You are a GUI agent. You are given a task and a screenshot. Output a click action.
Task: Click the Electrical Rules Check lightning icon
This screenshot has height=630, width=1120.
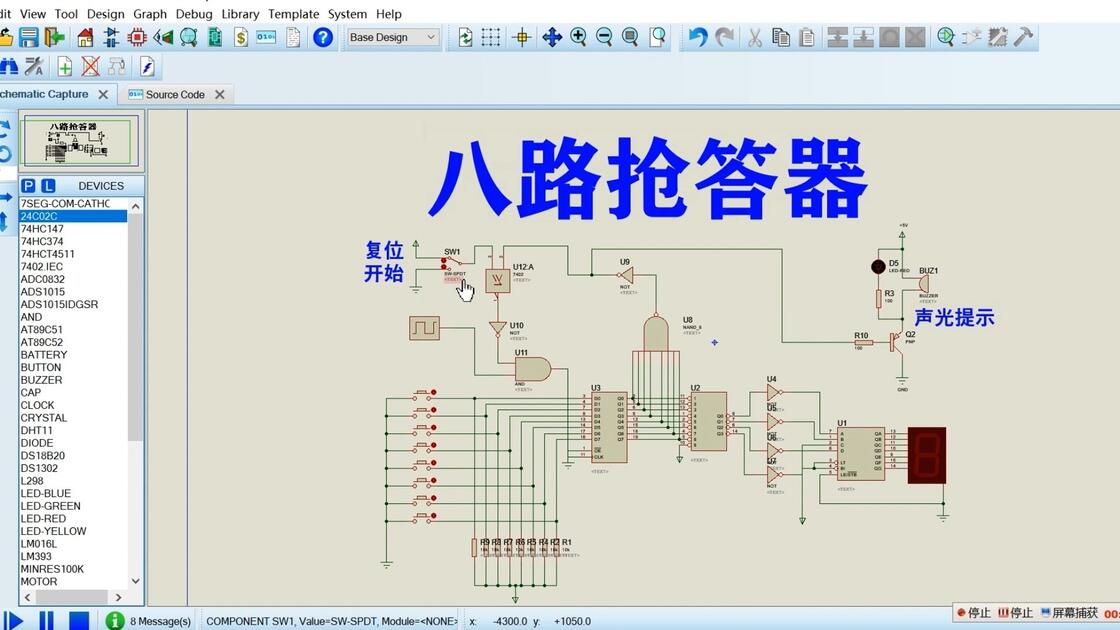tap(146, 67)
